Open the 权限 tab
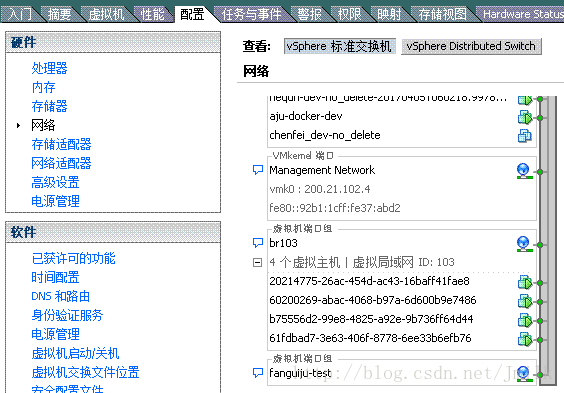564x393 pixels. coord(349,14)
